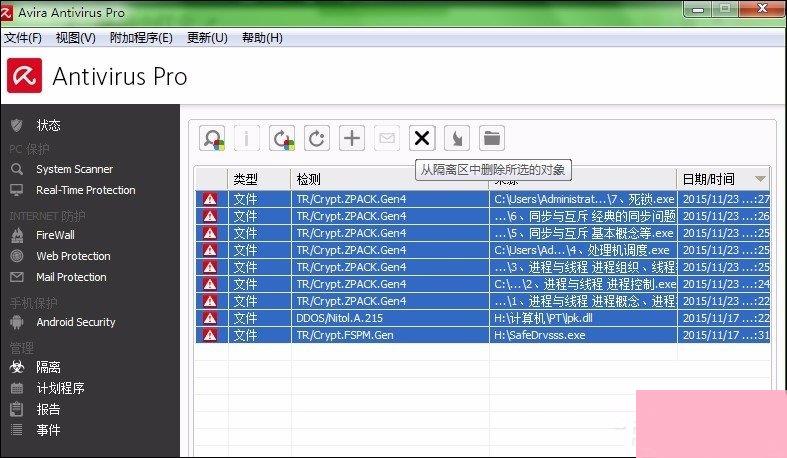
Task: Click the calendar icon beside 计划程序
Action: click(17, 388)
